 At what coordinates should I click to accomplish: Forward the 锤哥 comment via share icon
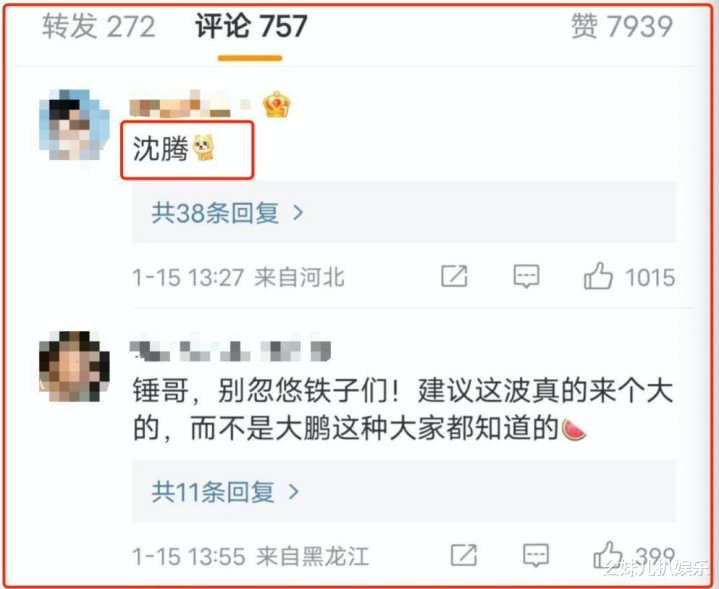[464, 555]
